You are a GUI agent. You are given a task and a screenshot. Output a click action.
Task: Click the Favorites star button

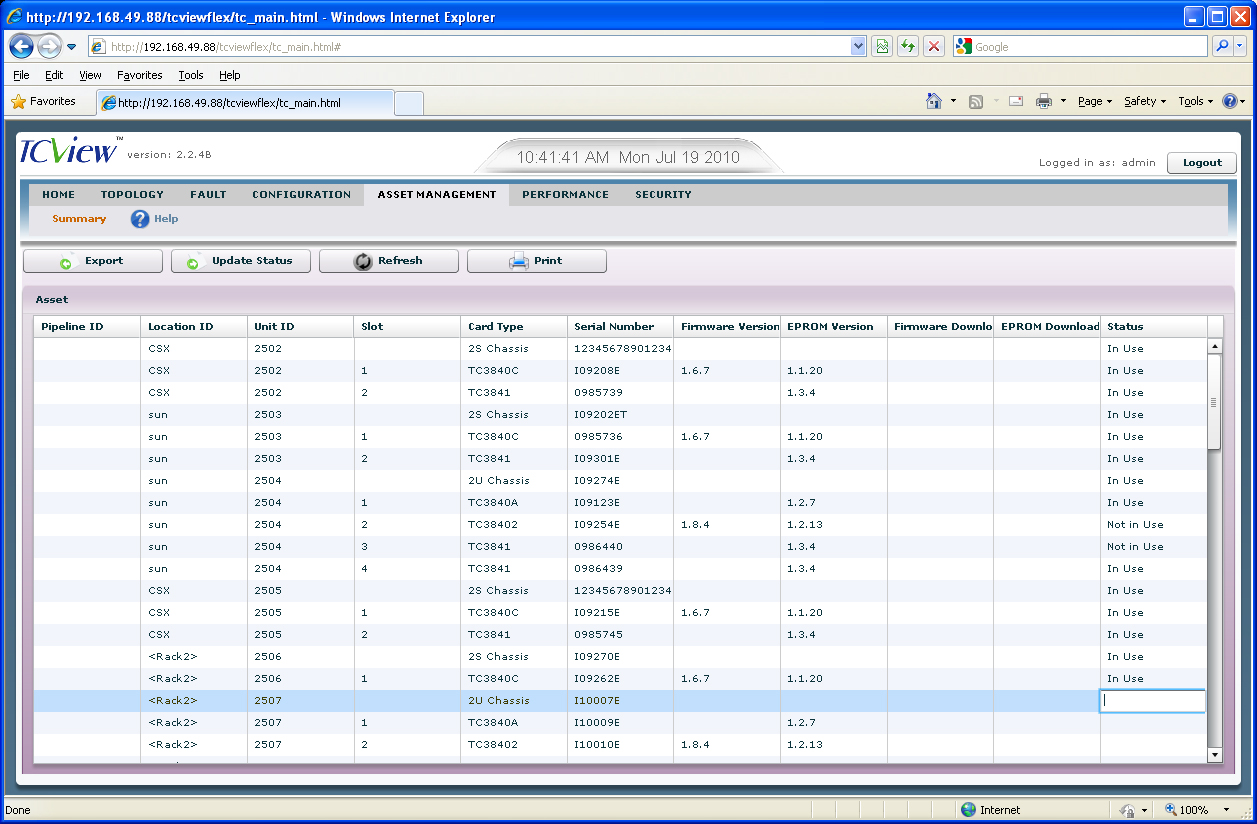point(44,101)
